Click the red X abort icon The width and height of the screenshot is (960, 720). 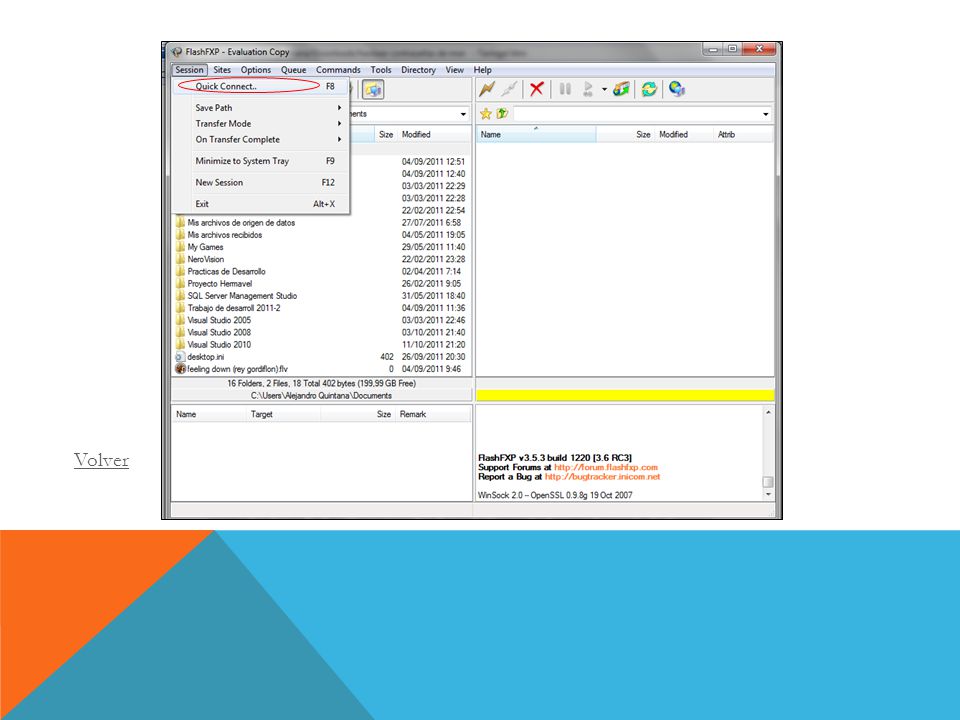(536, 89)
